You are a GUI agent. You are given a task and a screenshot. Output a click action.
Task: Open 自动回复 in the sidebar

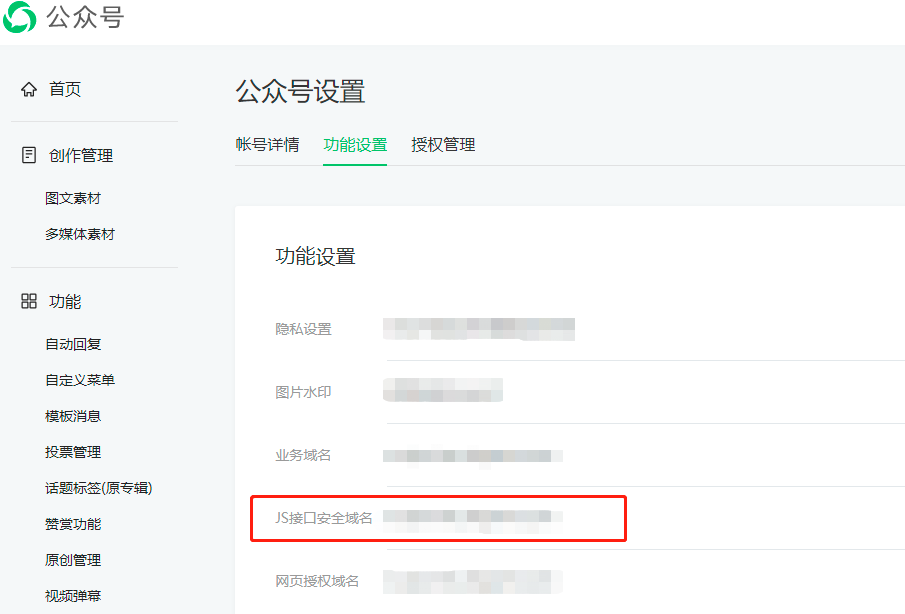coord(73,345)
